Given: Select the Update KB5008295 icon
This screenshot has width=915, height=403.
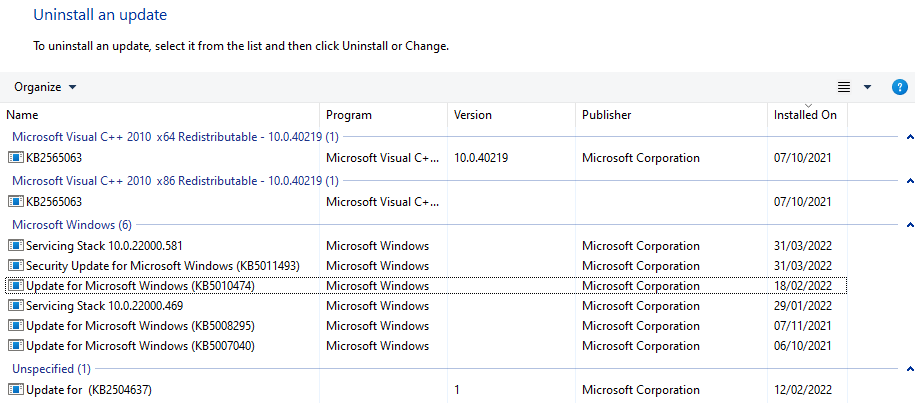Looking at the screenshot, I should pos(16,325).
